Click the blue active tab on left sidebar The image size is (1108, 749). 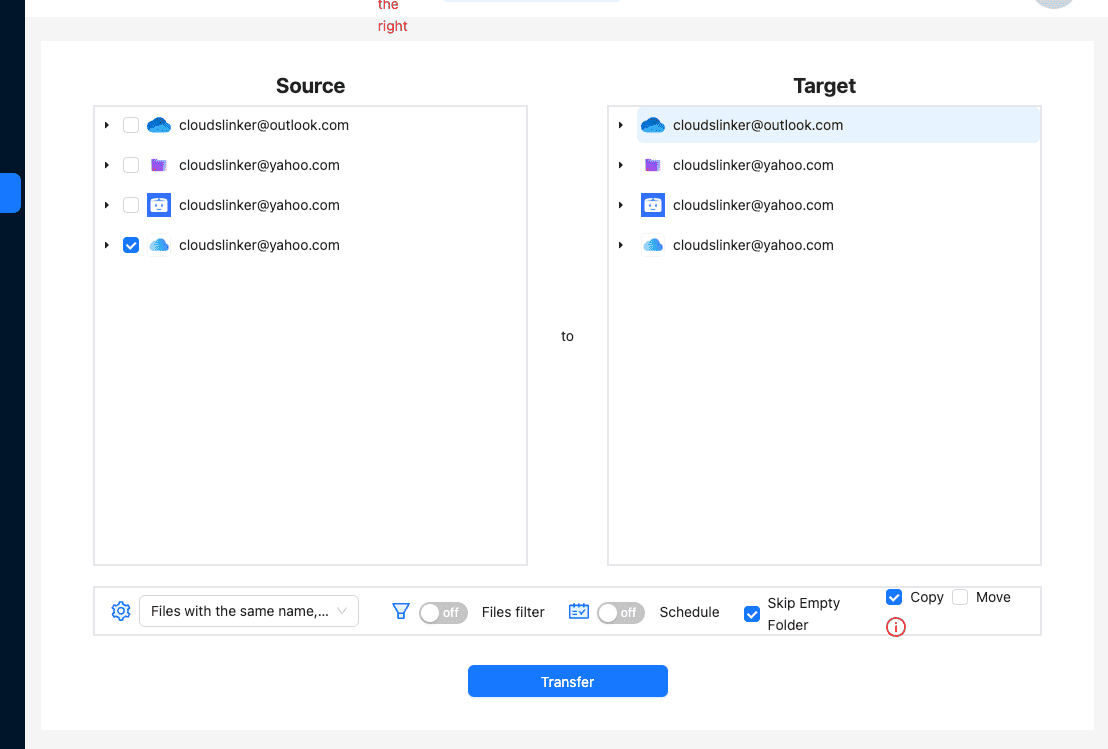point(11,193)
